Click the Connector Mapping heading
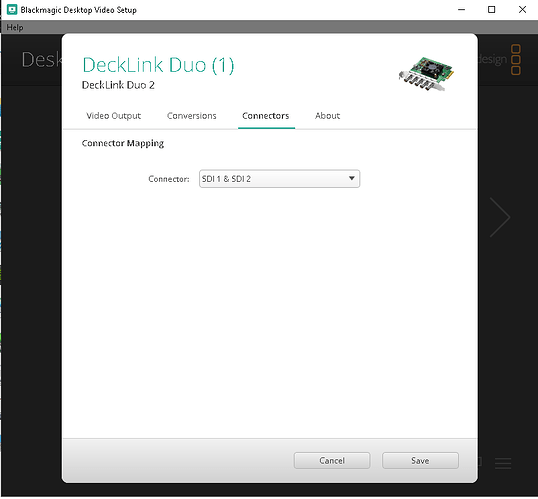The height and width of the screenshot is (499, 538). tap(122, 143)
